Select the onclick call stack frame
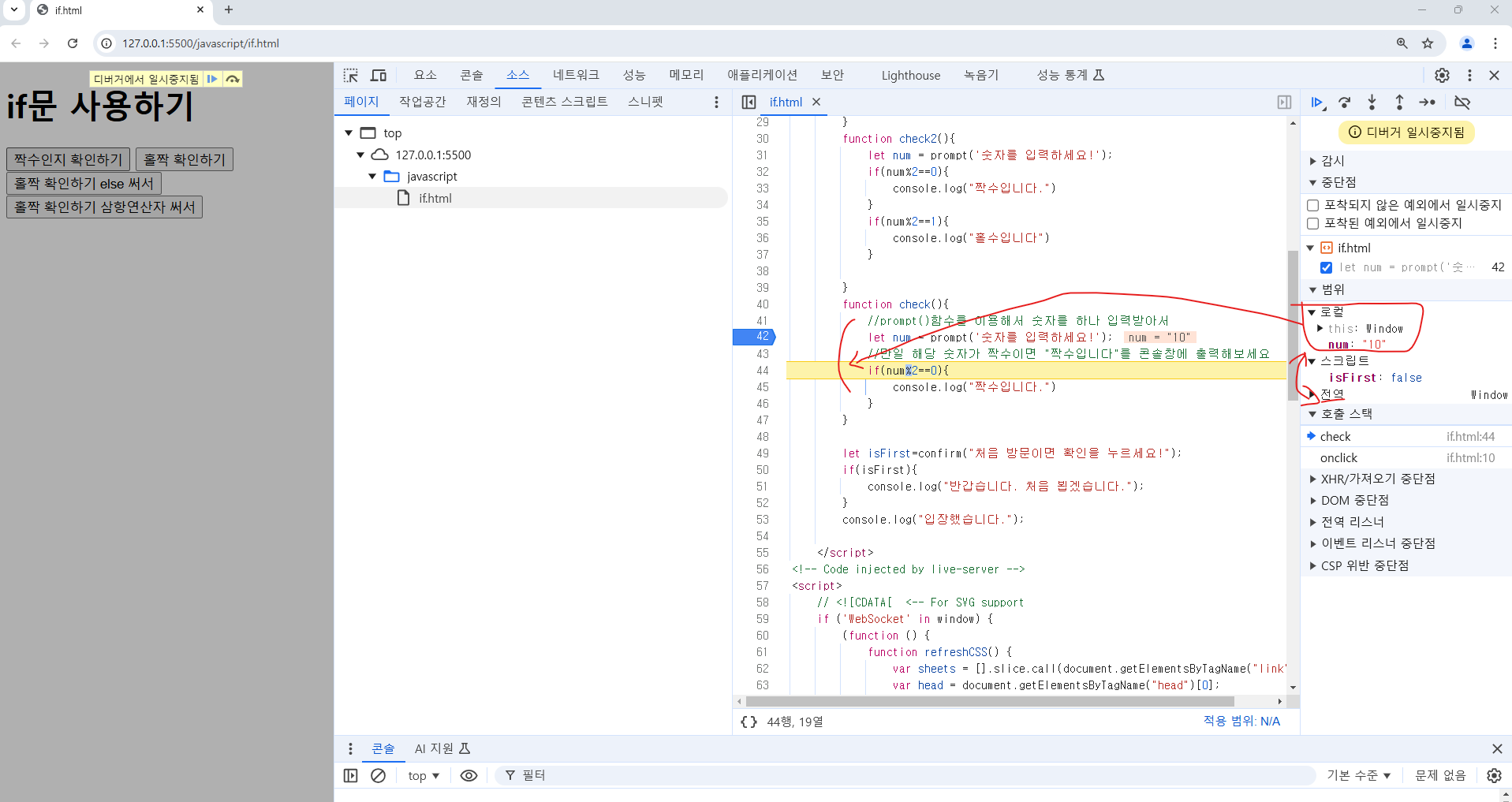 click(1406, 458)
